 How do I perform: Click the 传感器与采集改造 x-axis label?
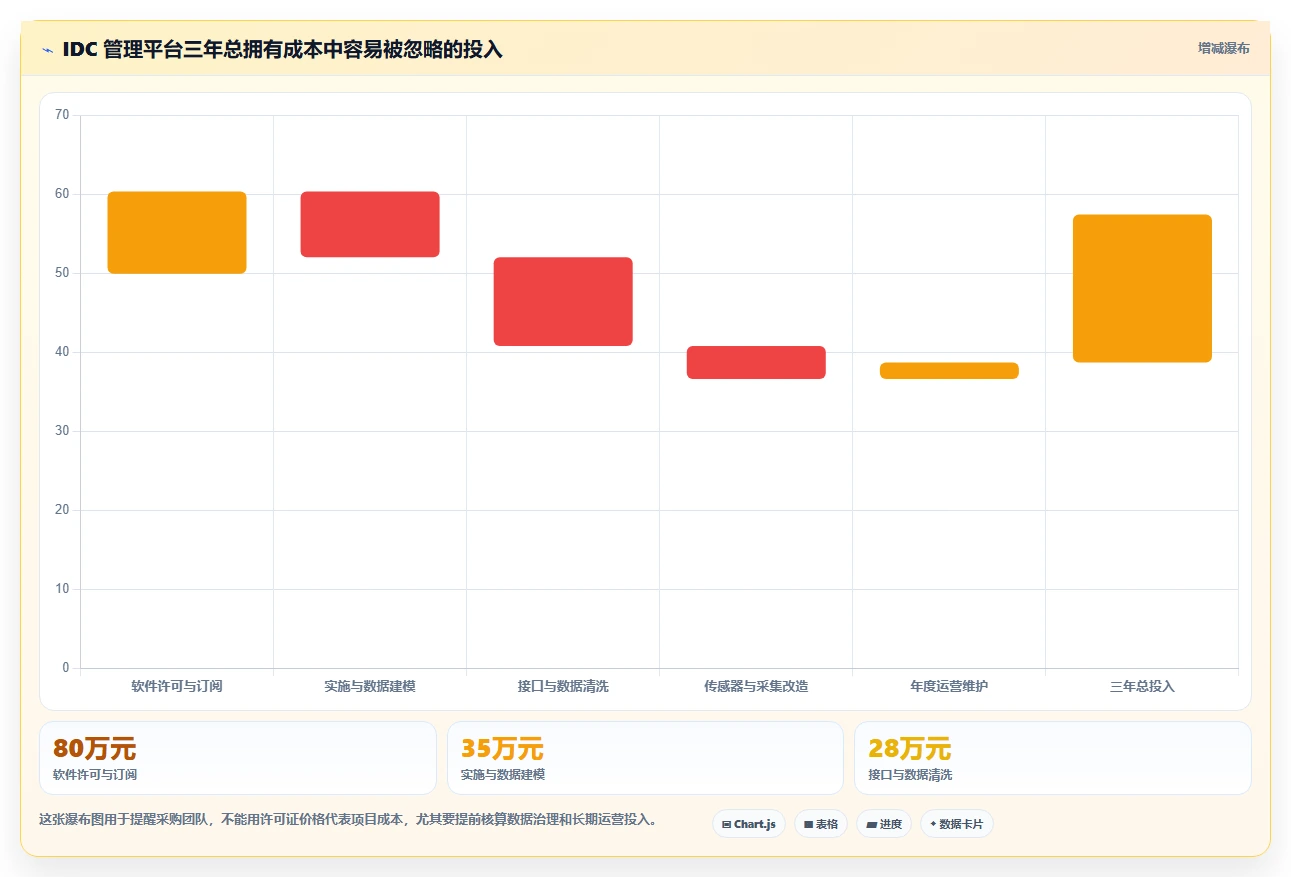click(756, 686)
